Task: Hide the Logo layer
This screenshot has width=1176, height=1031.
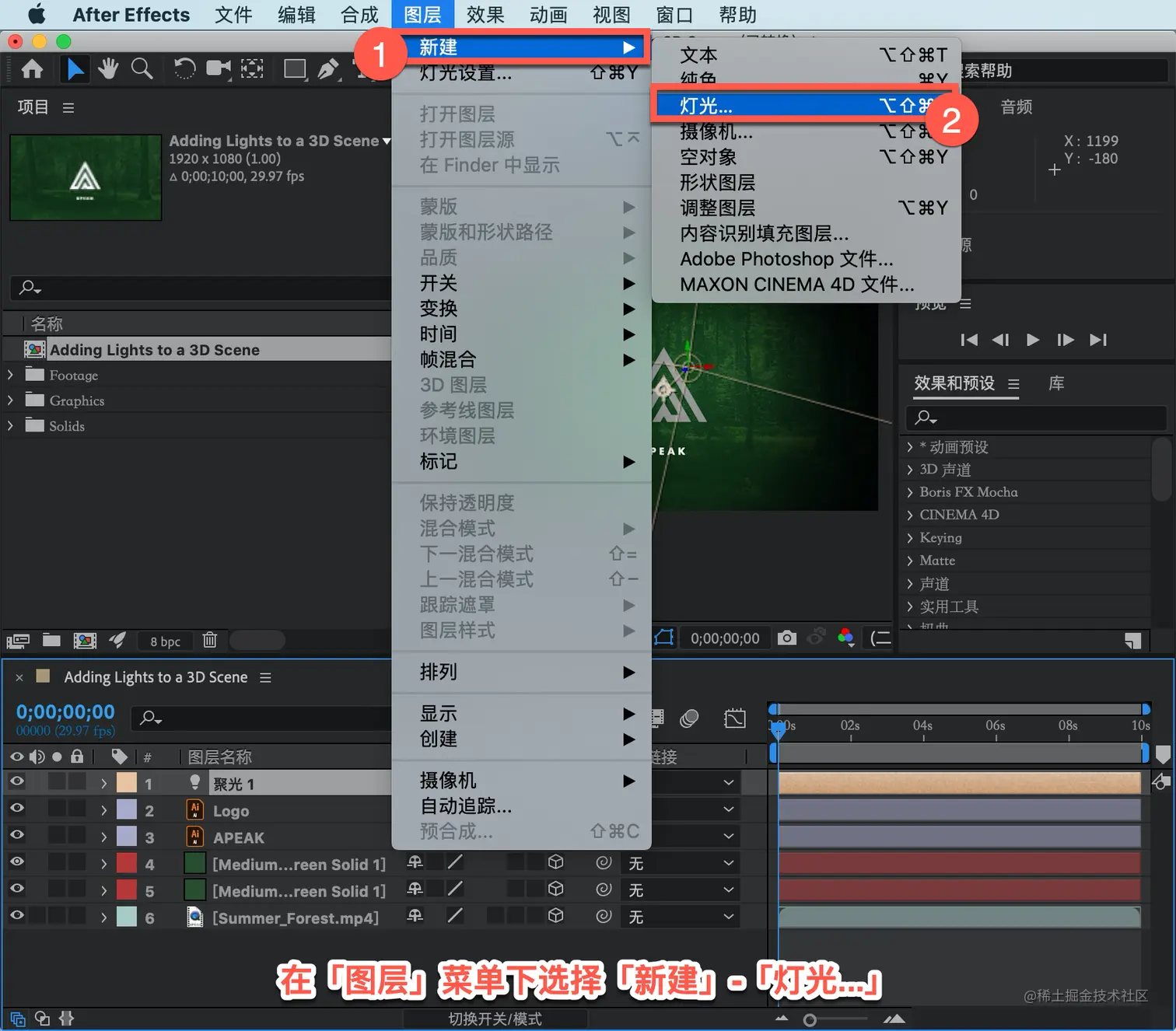Action: pyautogui.click(x=16, y=809)
